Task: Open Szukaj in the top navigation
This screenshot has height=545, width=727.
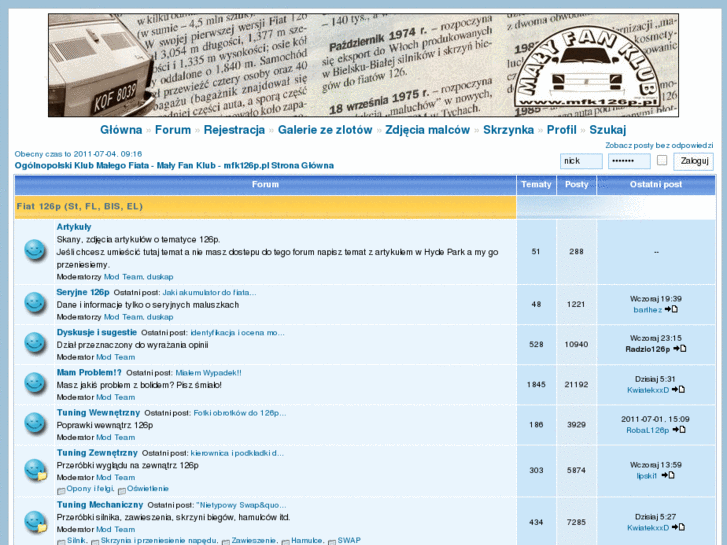Action: pos(608,130)
